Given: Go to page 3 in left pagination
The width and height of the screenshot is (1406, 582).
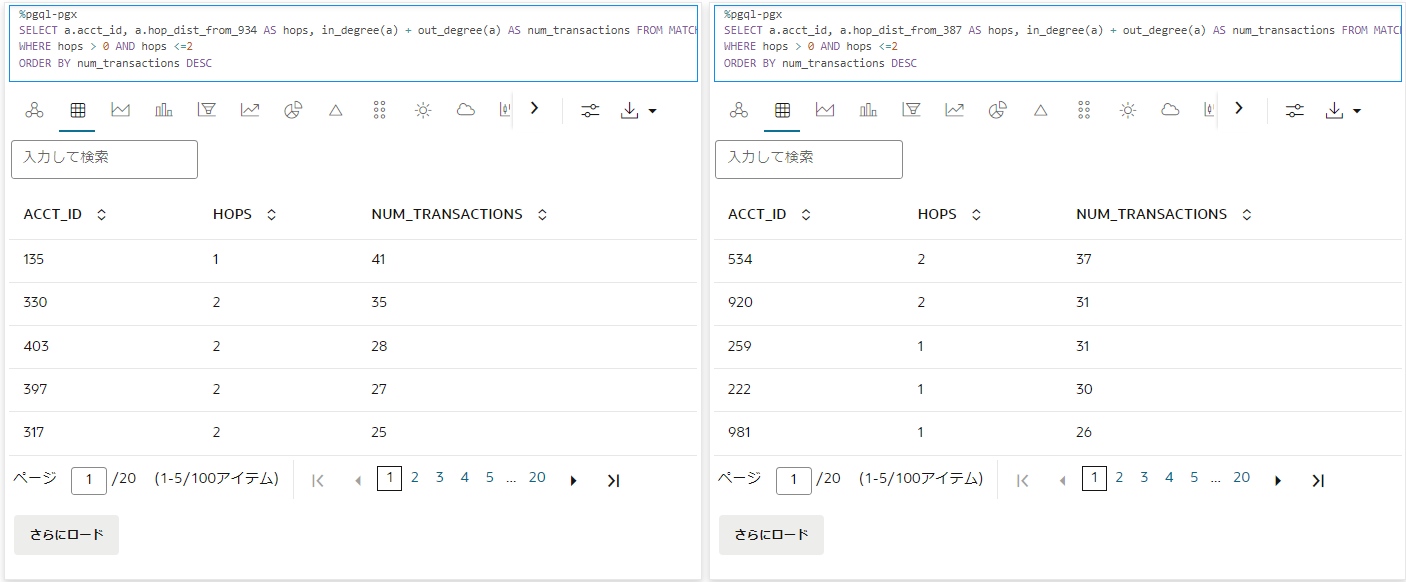Looking at the screenshot, I should click(439, 478).
